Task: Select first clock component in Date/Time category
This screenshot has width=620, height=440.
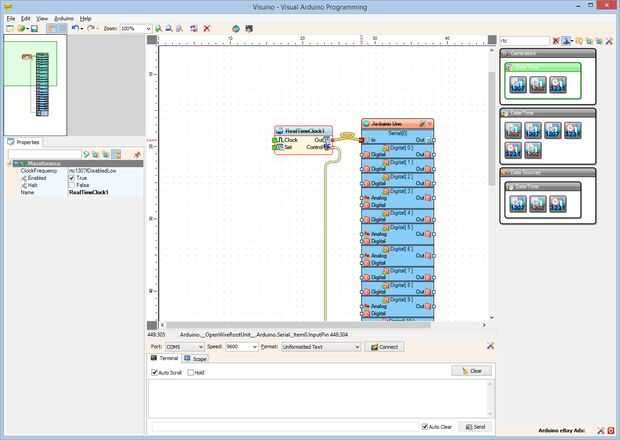Action: 513,130
